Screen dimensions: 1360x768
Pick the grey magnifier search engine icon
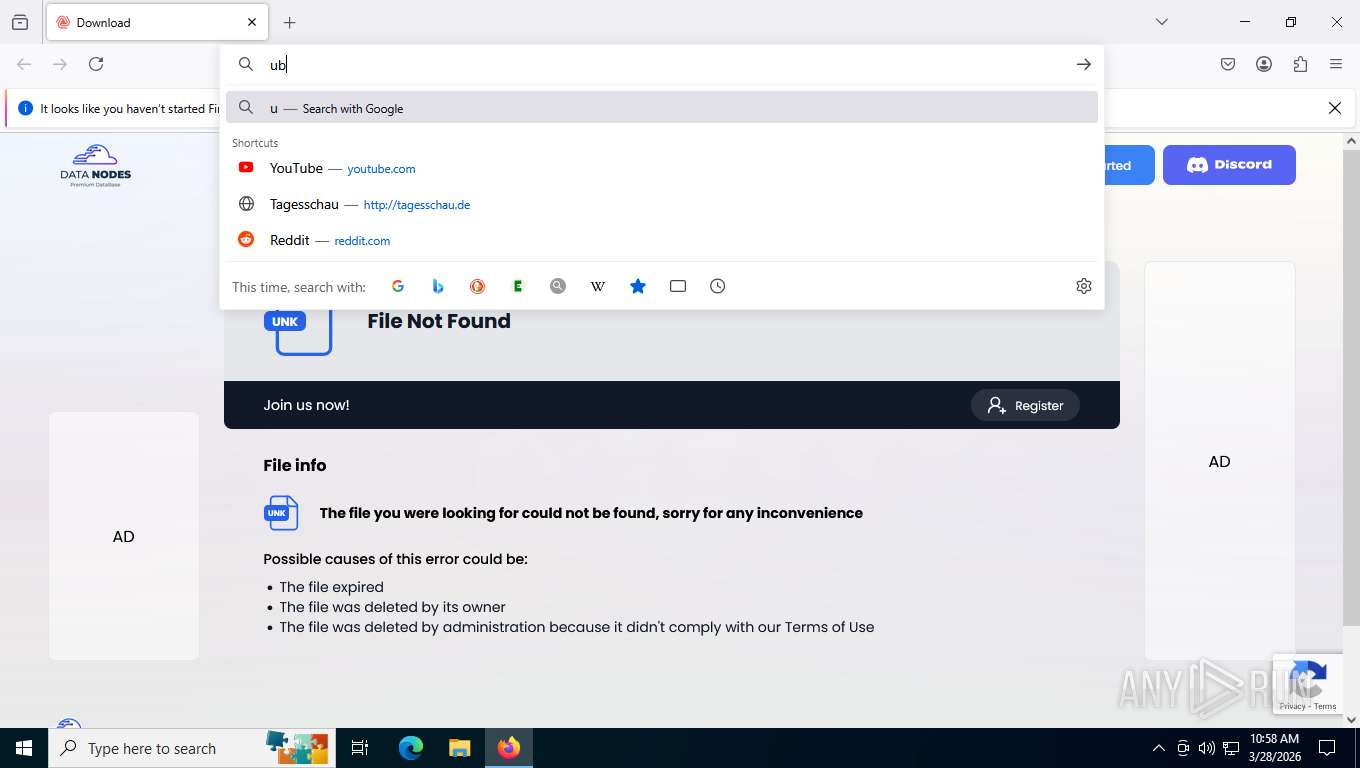558,286
